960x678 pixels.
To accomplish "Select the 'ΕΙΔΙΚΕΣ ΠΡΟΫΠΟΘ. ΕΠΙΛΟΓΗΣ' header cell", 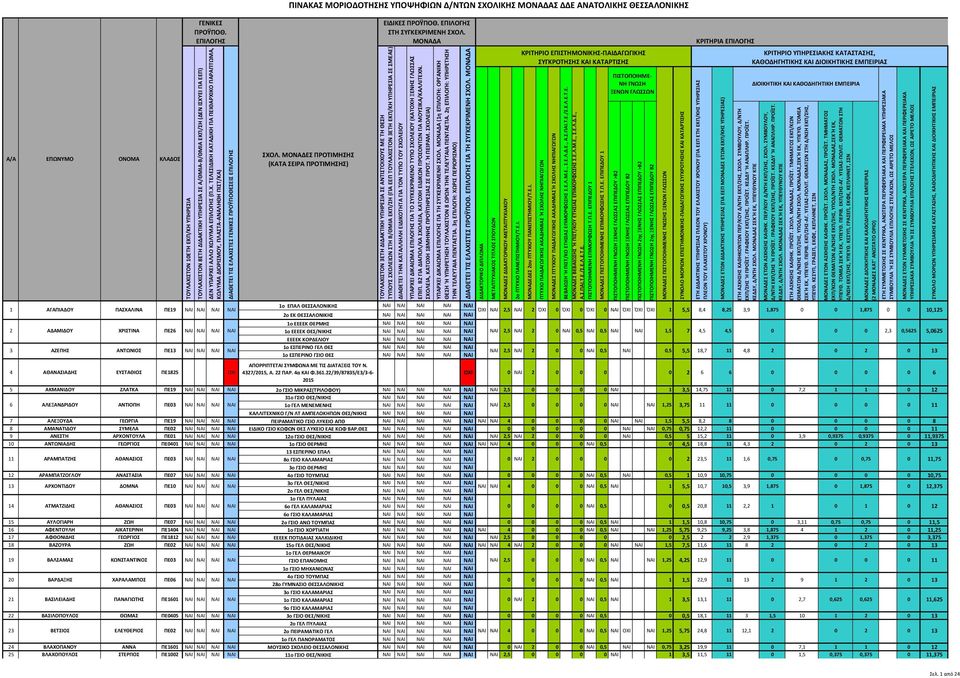I will tap(426, 32).
